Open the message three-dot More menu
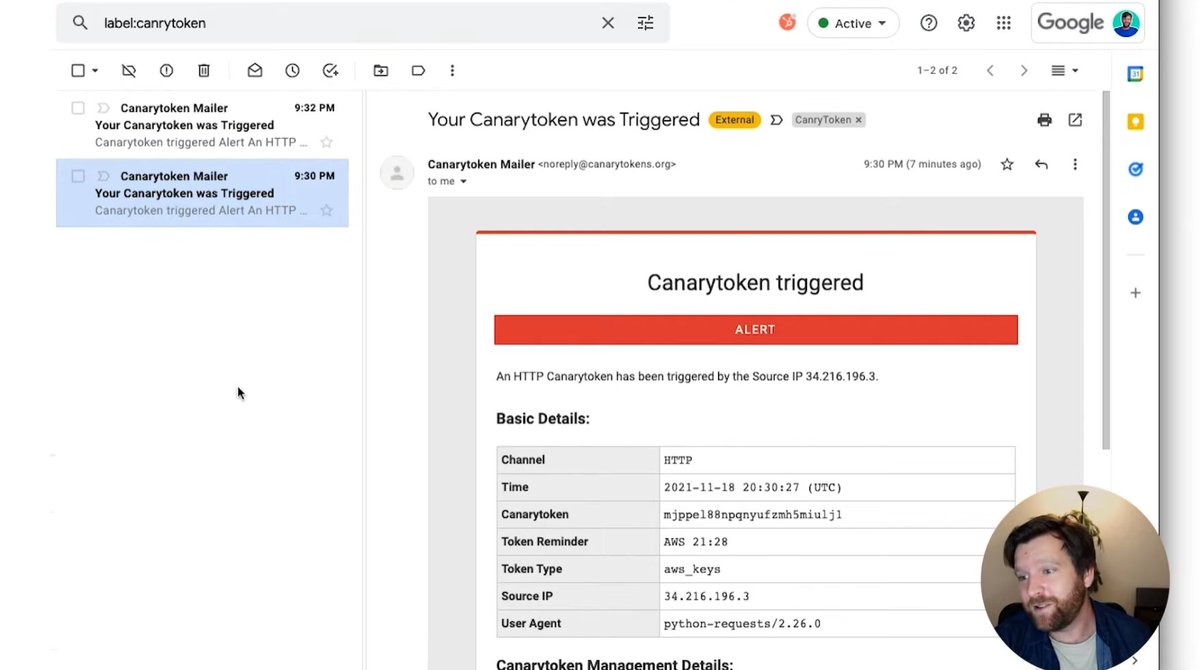 (1075, 164)
